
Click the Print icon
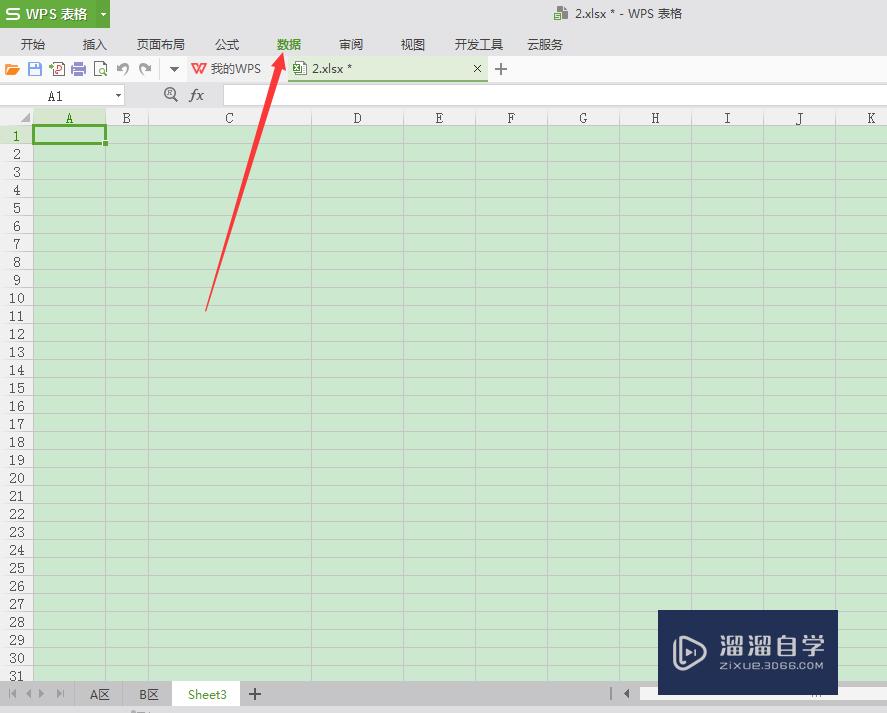pos(78,68)
